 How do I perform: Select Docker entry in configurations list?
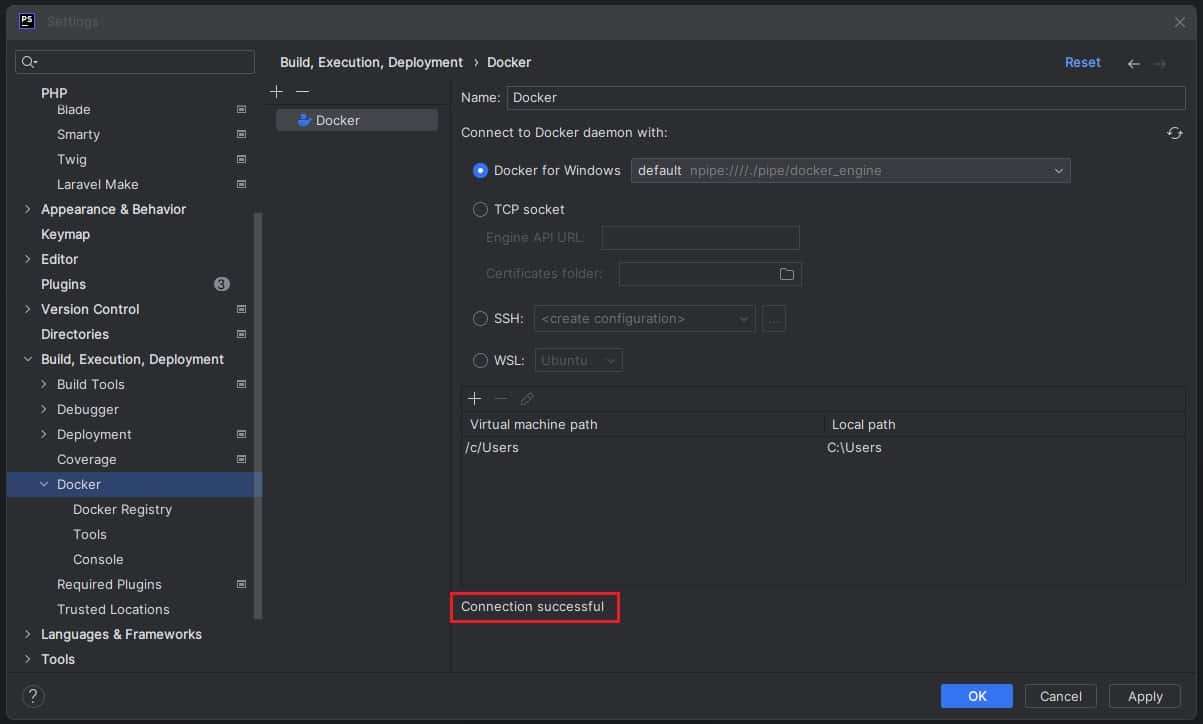point(357,120)
